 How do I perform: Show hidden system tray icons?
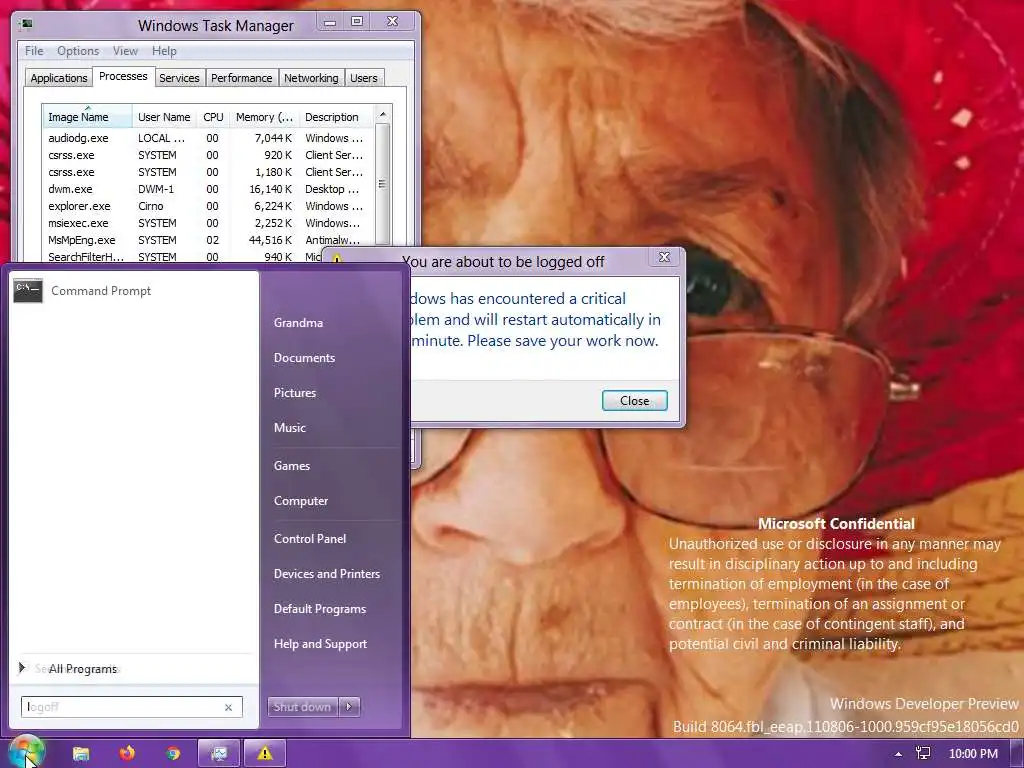[899, 754]
